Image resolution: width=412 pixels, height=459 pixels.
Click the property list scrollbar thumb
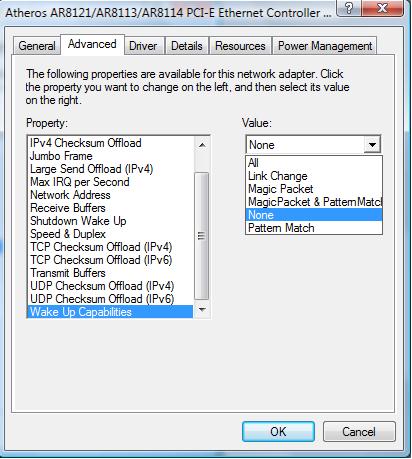coord(201,236)
